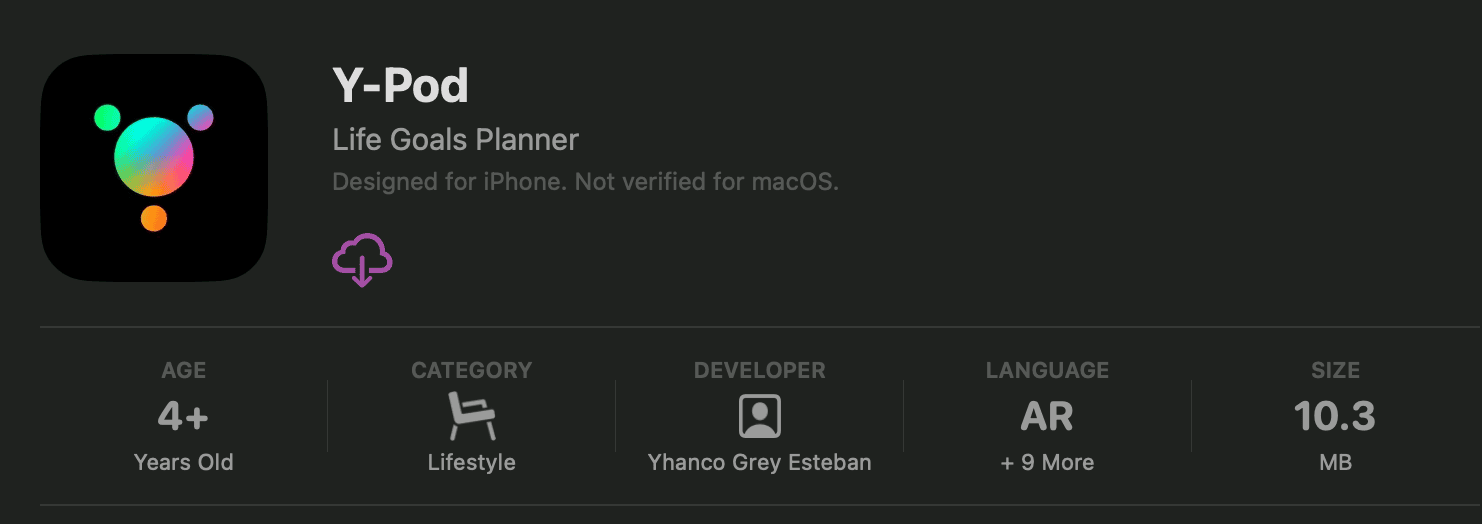The image size is (1482, 524).
Task: Open Yhanco Grey Esteban developer link
Action: pyautogui.click(x=760, y=463)
